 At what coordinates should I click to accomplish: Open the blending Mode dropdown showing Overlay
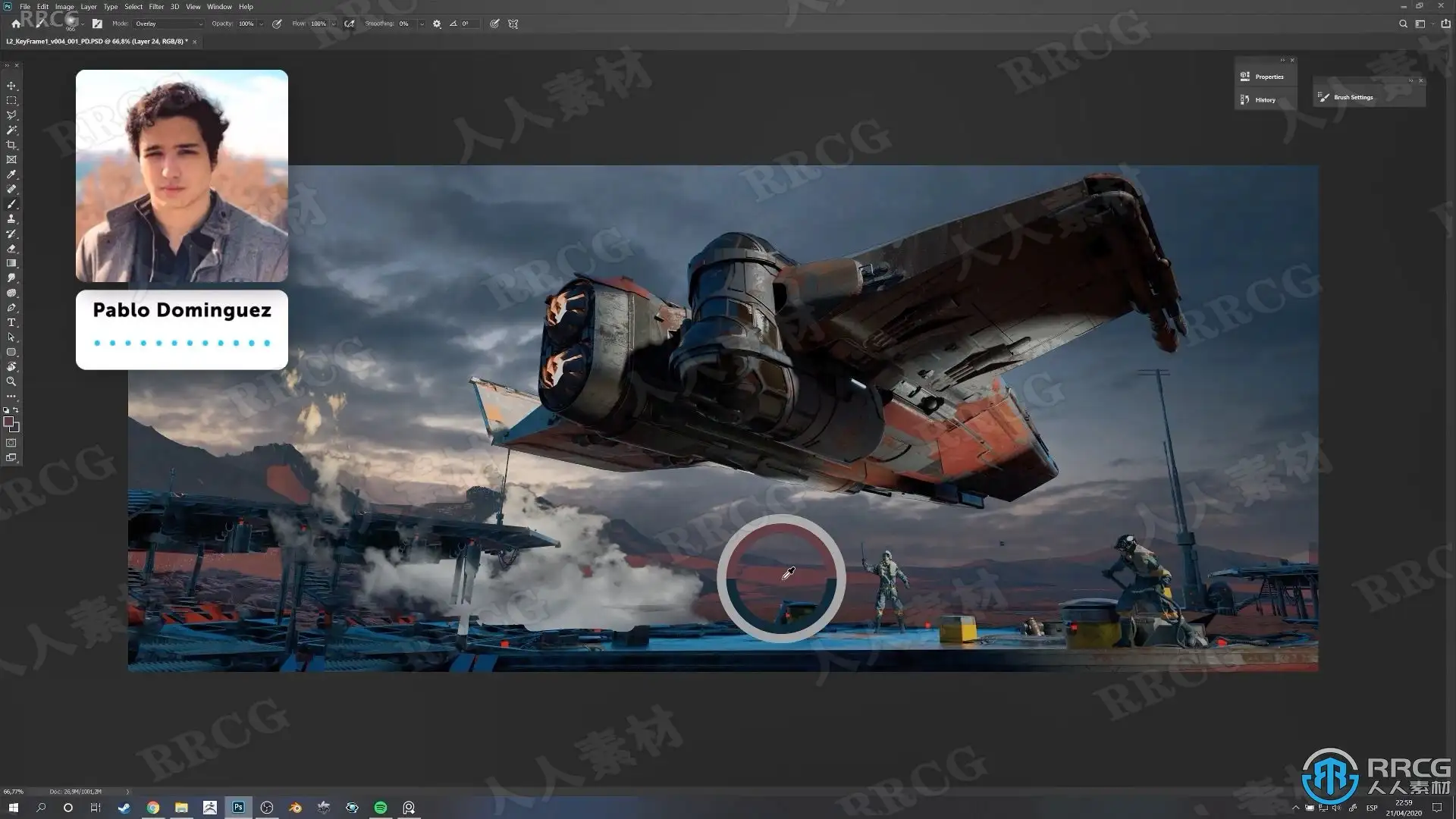tap(168, 24)
